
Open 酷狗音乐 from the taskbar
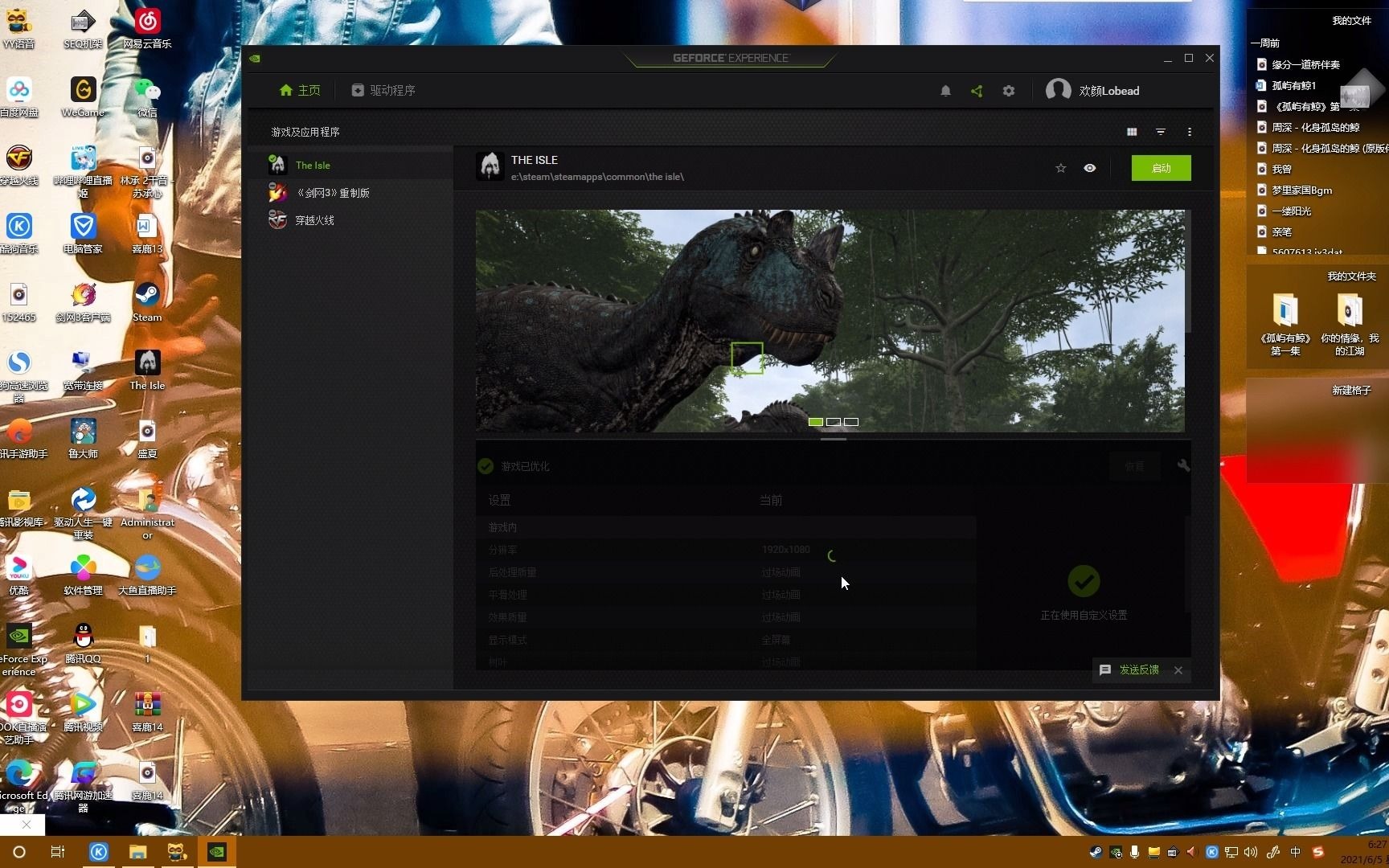98,852
